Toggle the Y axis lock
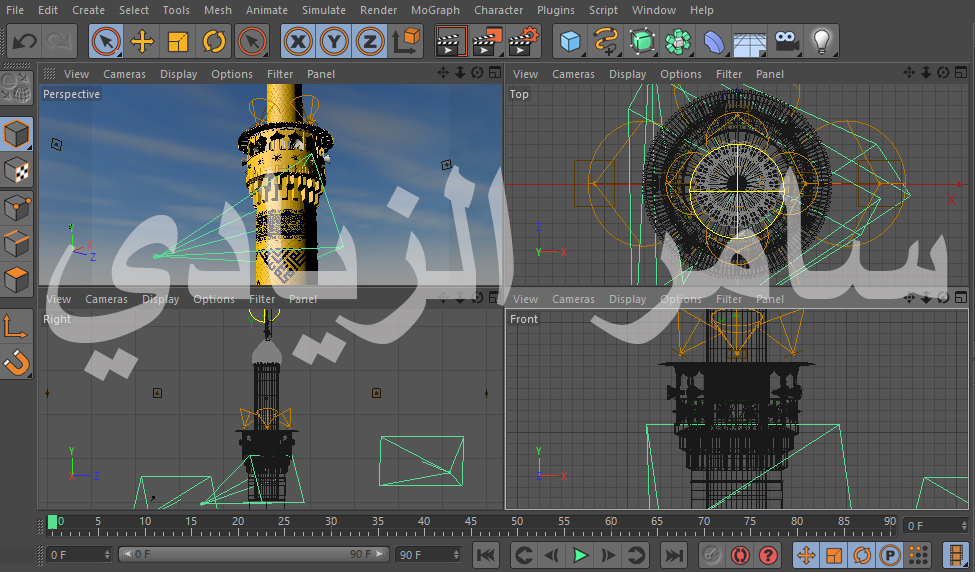The image size is (975, 572). click(x=334, y=42)
